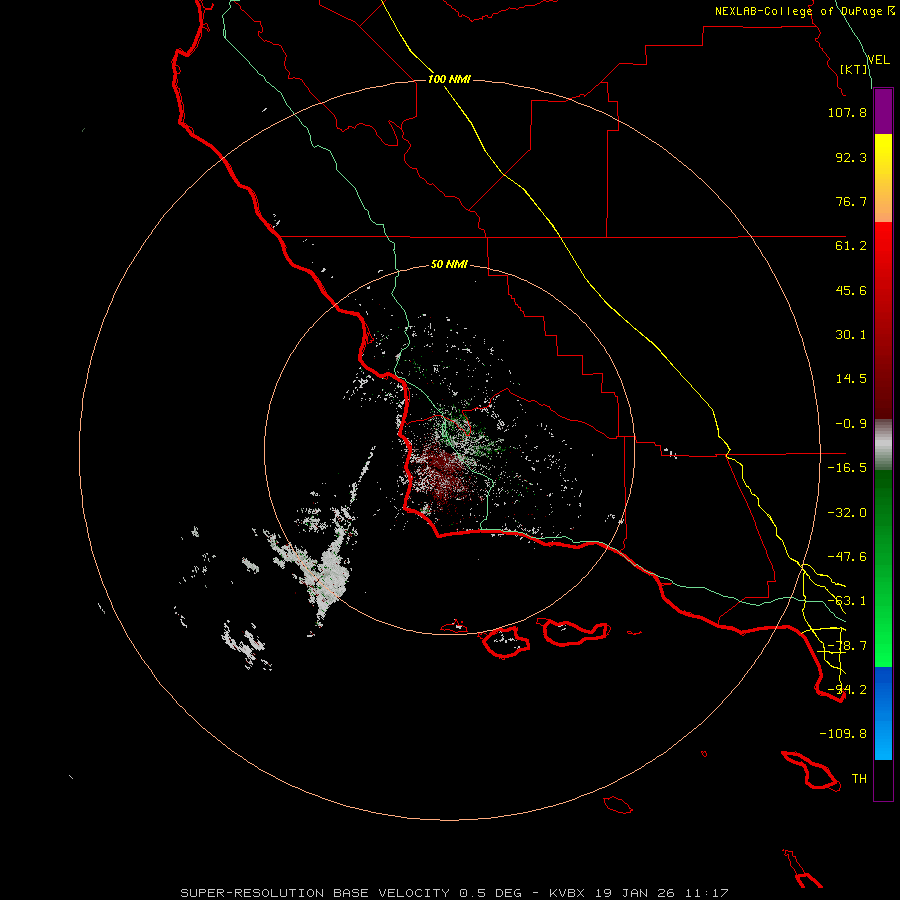Click the blue segment of velocity color bar
The width and height of the screenshot is (900, 900).
coord(883,713)
